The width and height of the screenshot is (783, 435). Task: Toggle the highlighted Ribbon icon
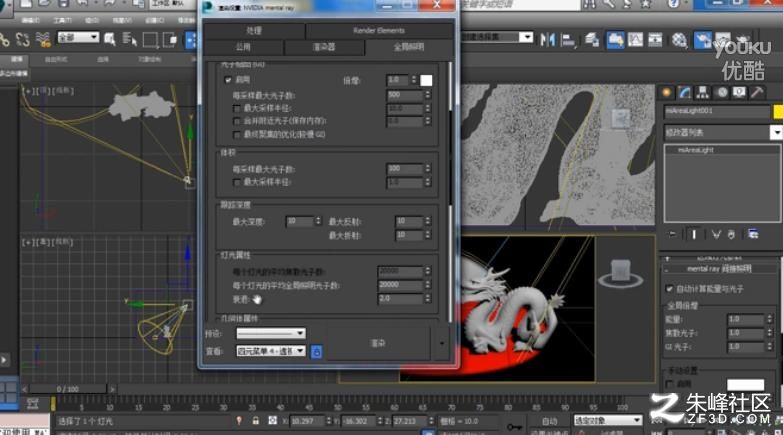615,39
